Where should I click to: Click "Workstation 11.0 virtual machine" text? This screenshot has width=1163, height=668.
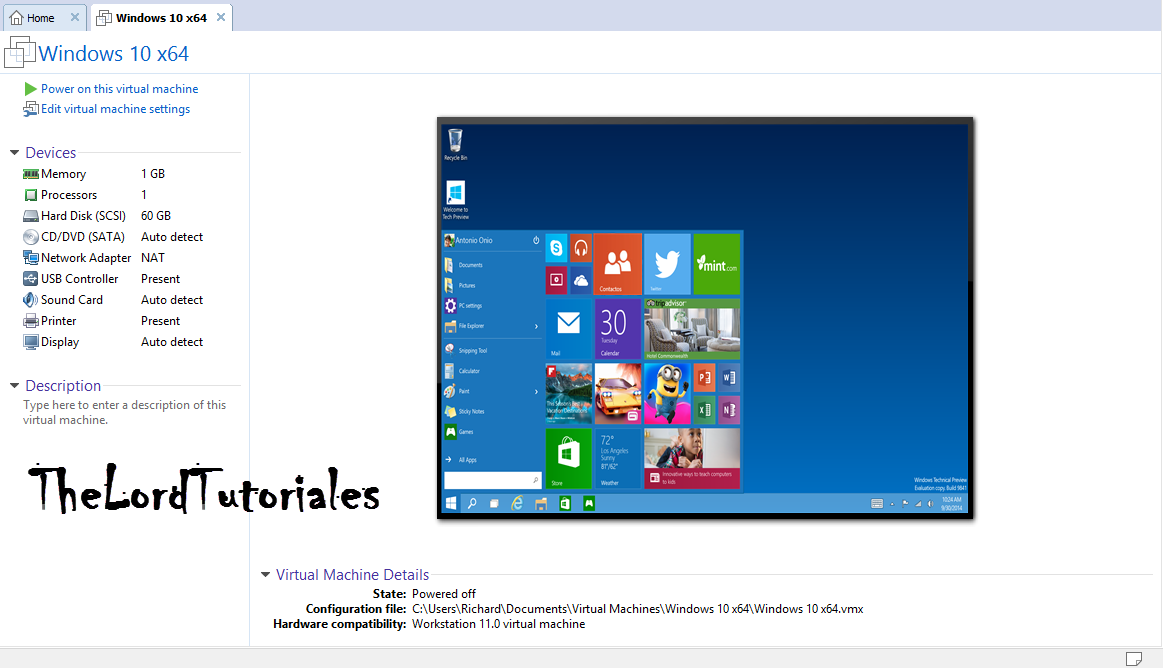click(498, 624)
